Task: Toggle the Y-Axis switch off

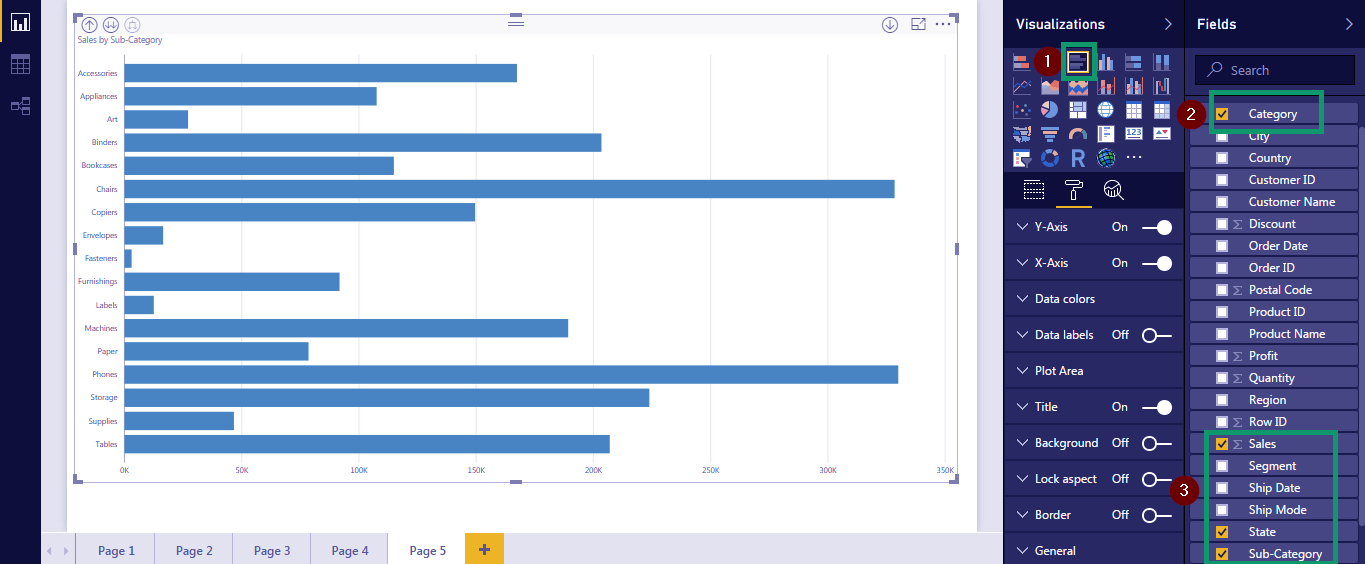Action: tap(1157, 227)
